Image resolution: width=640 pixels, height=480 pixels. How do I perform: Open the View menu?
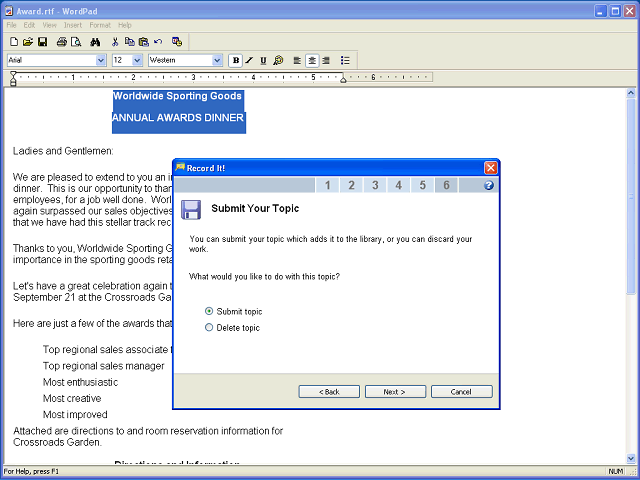[49, 25]
